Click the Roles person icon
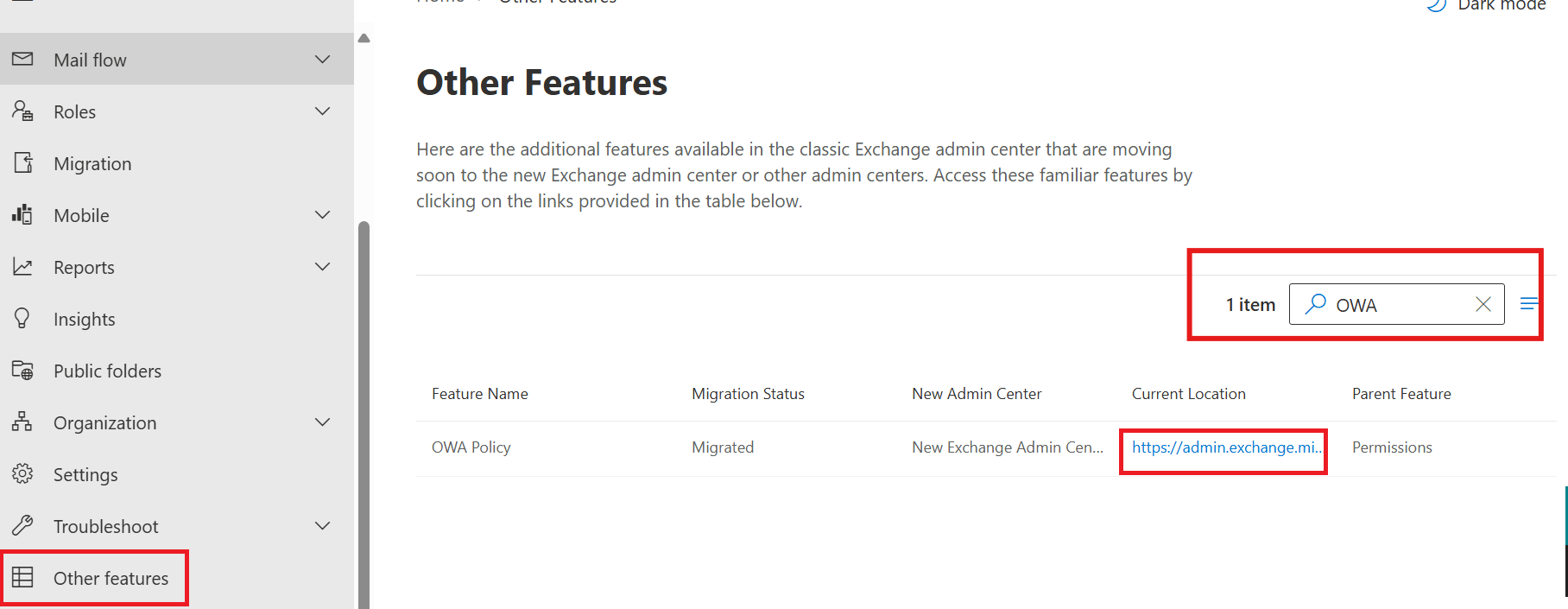1568x609 pixels. (22, 111)
